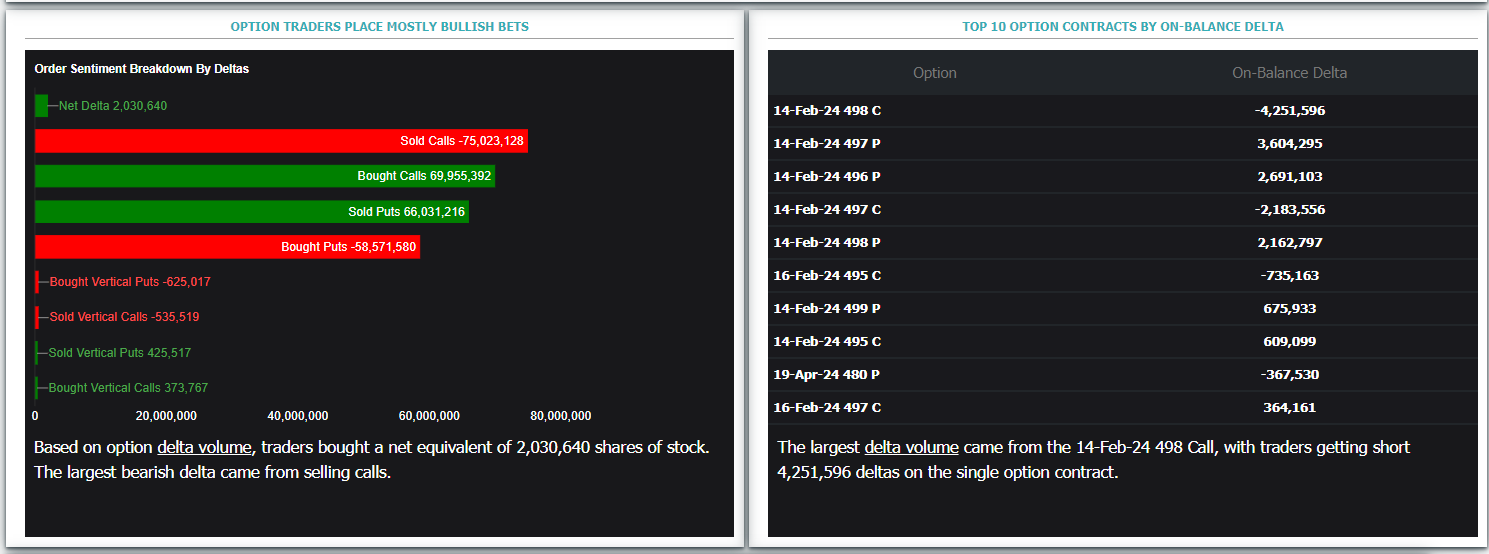Click the Net Delta 2,030,640 label

113,106
